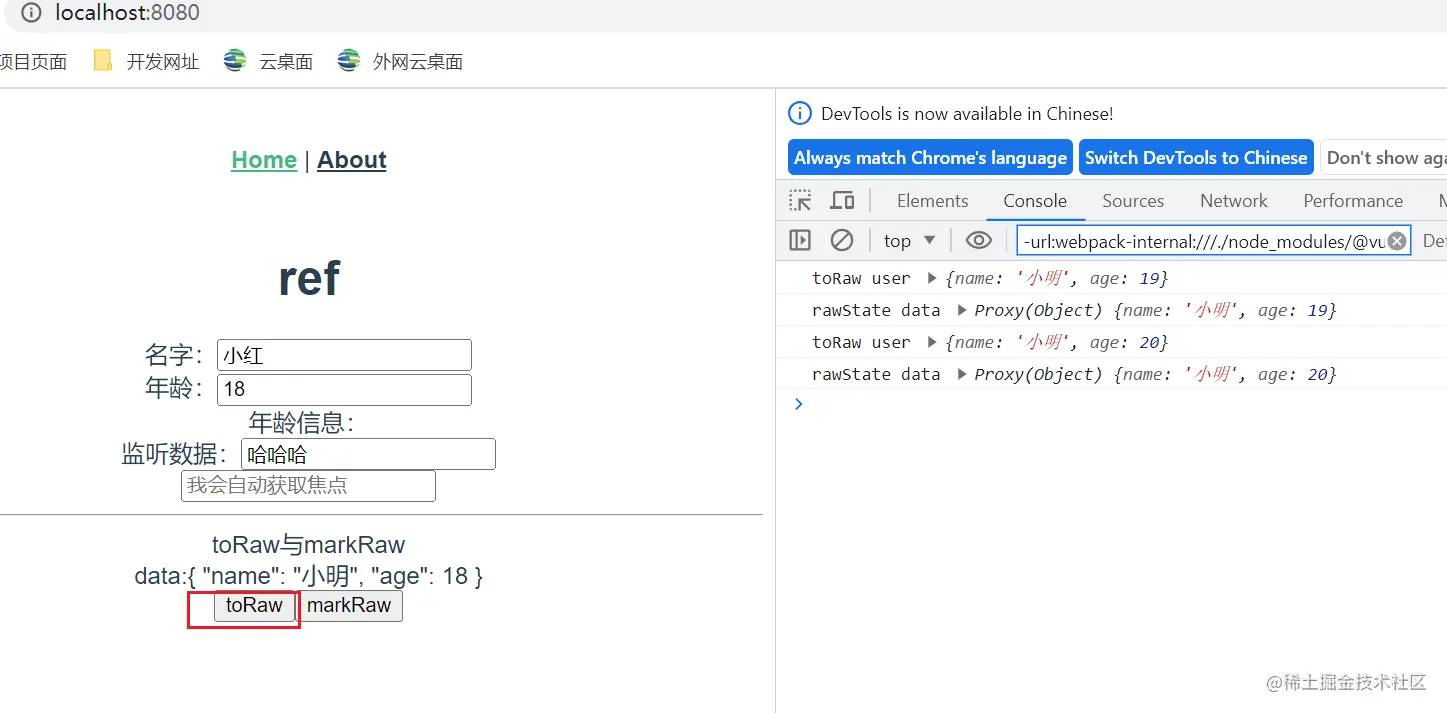This screenshot has height=713, width=1447.
Task: Click DevTools is now available in Chinese text
Action: tap(967, 113)
